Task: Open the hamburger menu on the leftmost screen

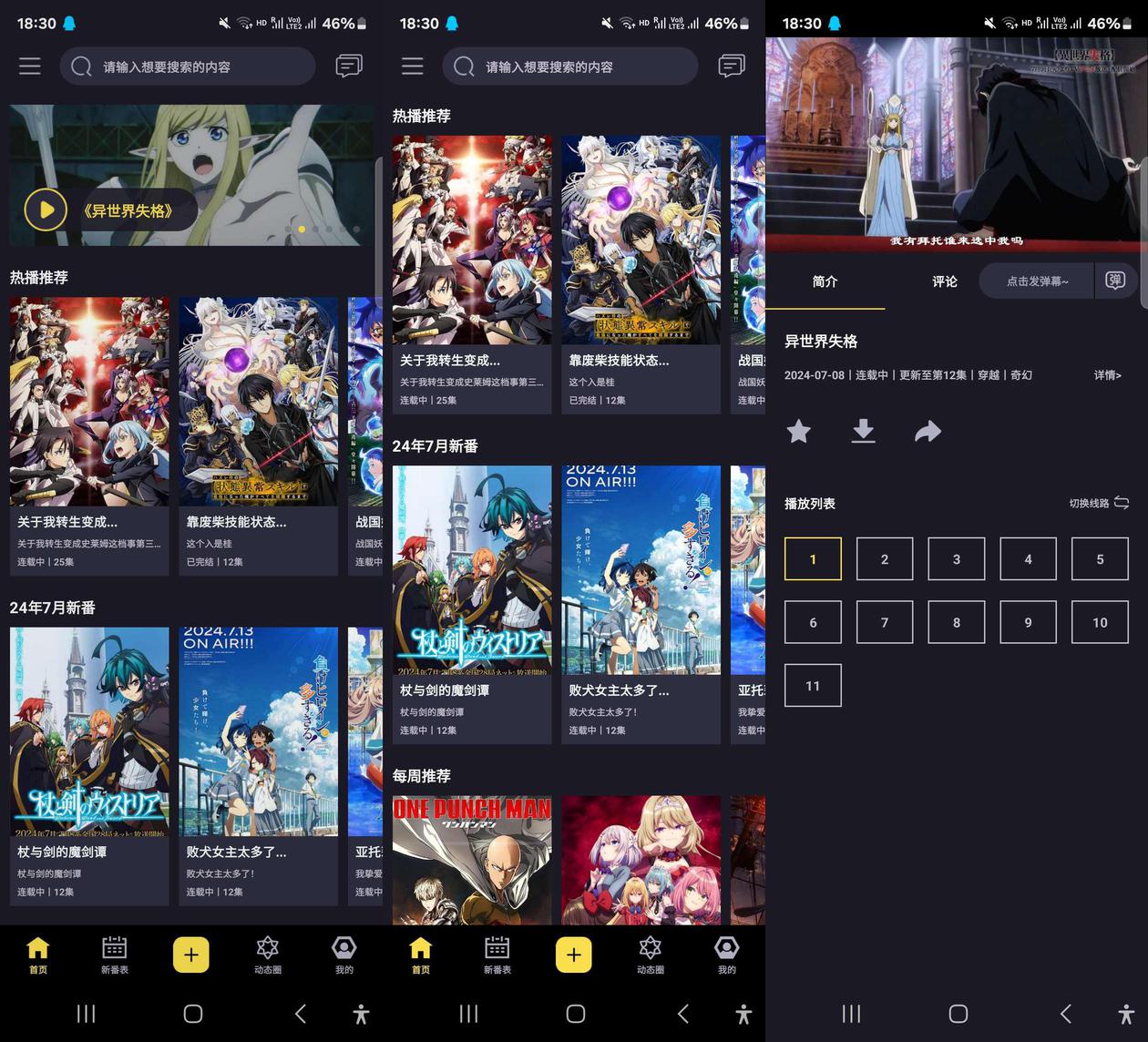Action: tap(30, 66)
